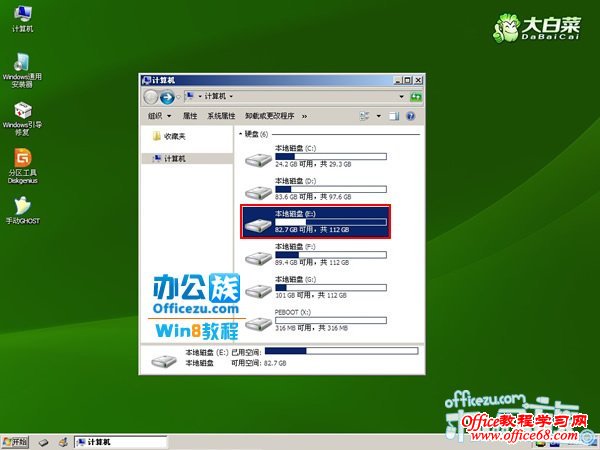Close the 计算机 window

tap(418, 80)
